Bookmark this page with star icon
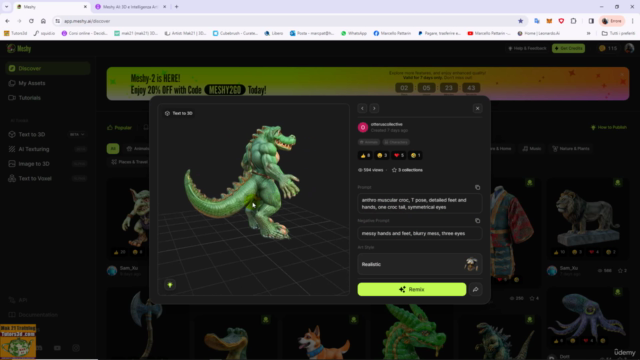The height and width of the screenshot is (360, 640). [520, 21]
